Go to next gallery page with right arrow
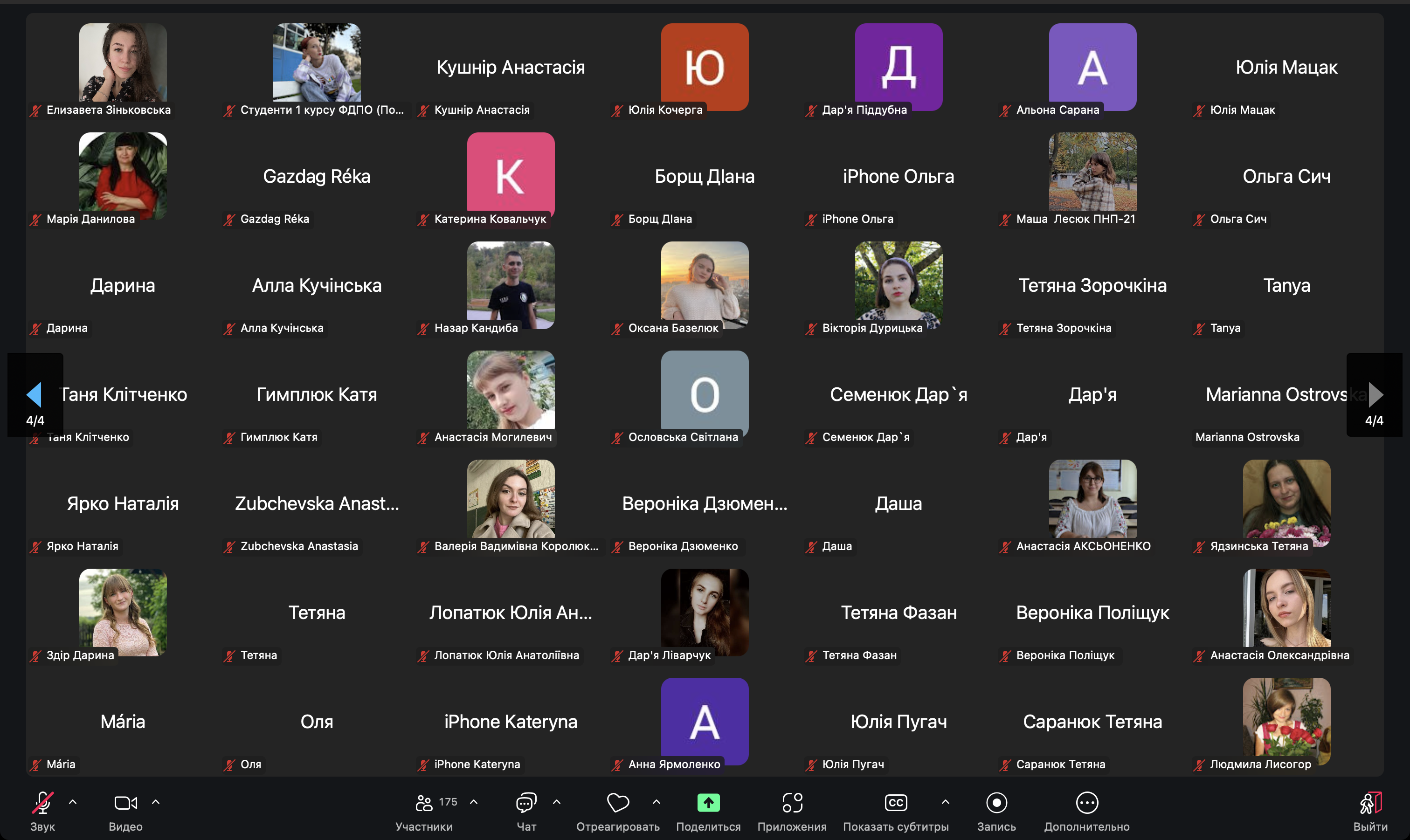 (1375, 394)
